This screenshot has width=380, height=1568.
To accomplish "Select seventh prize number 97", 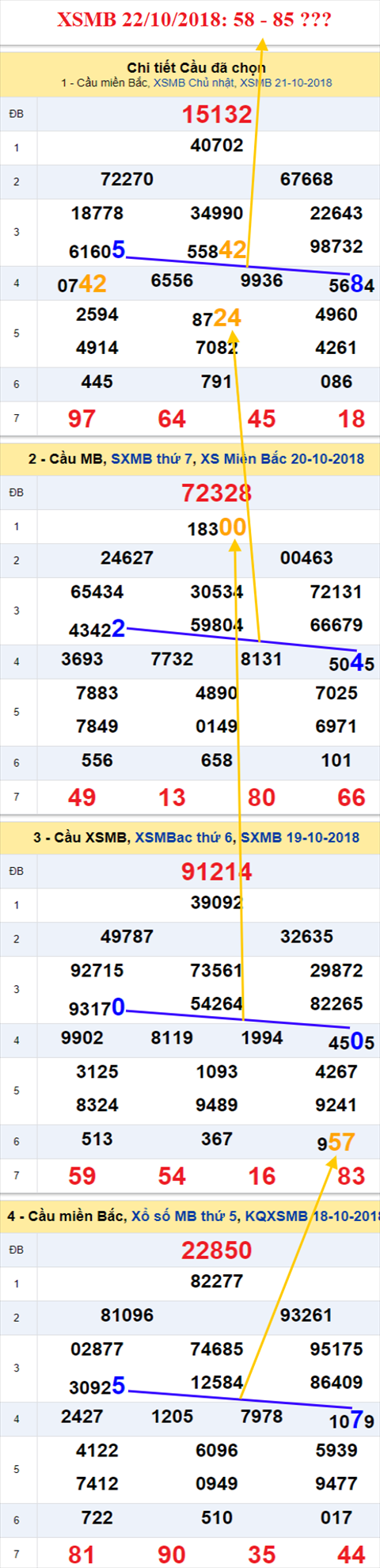I will tap(82, 419).
